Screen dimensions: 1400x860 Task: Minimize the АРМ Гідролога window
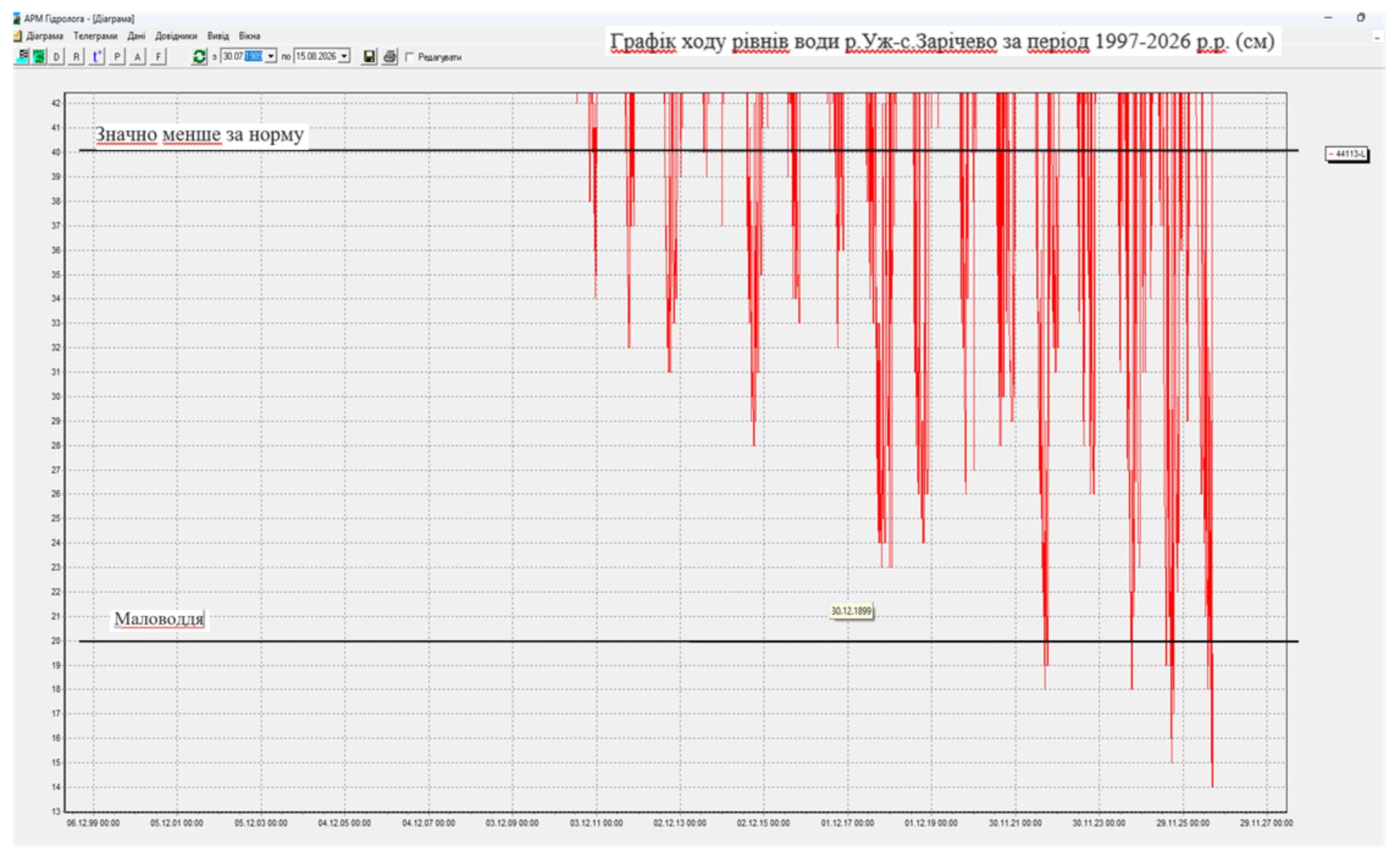pos(1329,17)
